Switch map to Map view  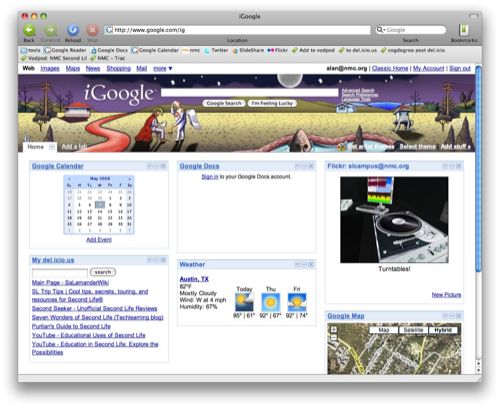coord(384,330)
